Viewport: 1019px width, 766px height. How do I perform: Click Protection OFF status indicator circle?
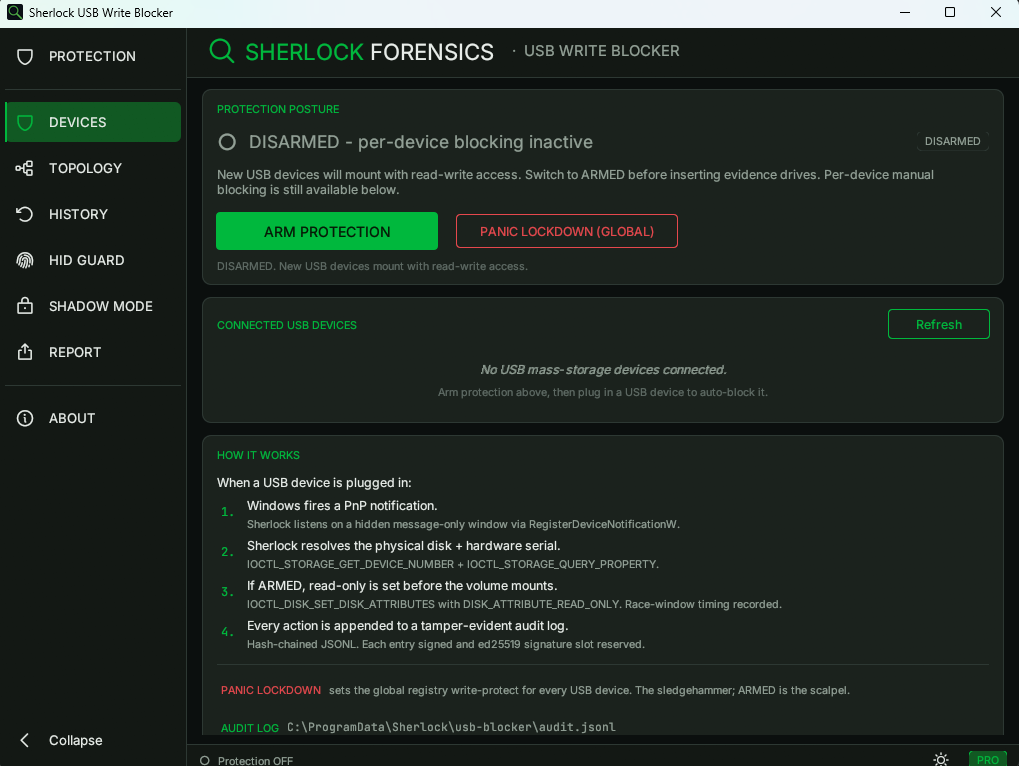tap(205, 760)
